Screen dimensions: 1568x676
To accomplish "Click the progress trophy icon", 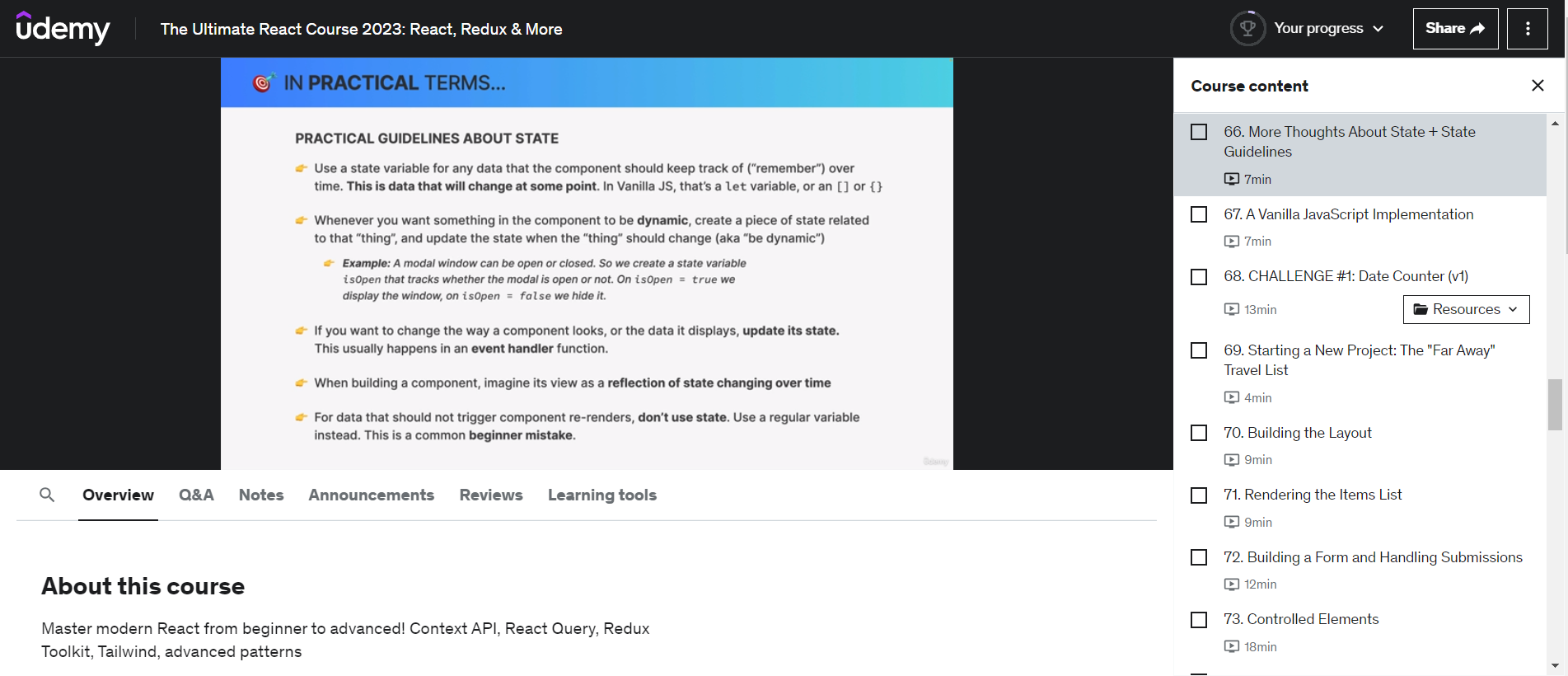I will 1247,29.
